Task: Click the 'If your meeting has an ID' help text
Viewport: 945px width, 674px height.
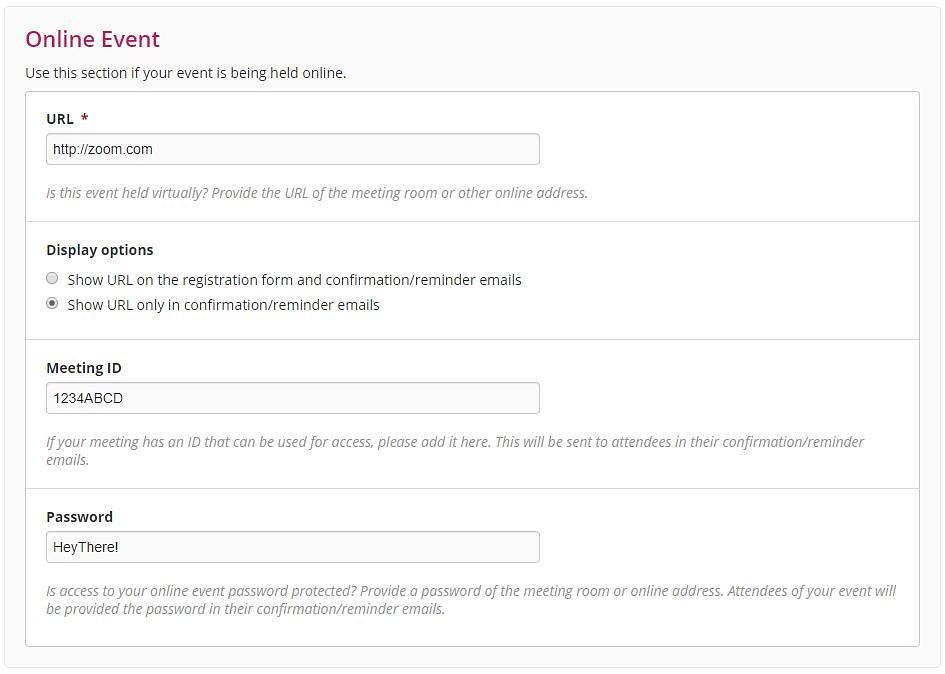Action: pos(455,451)
